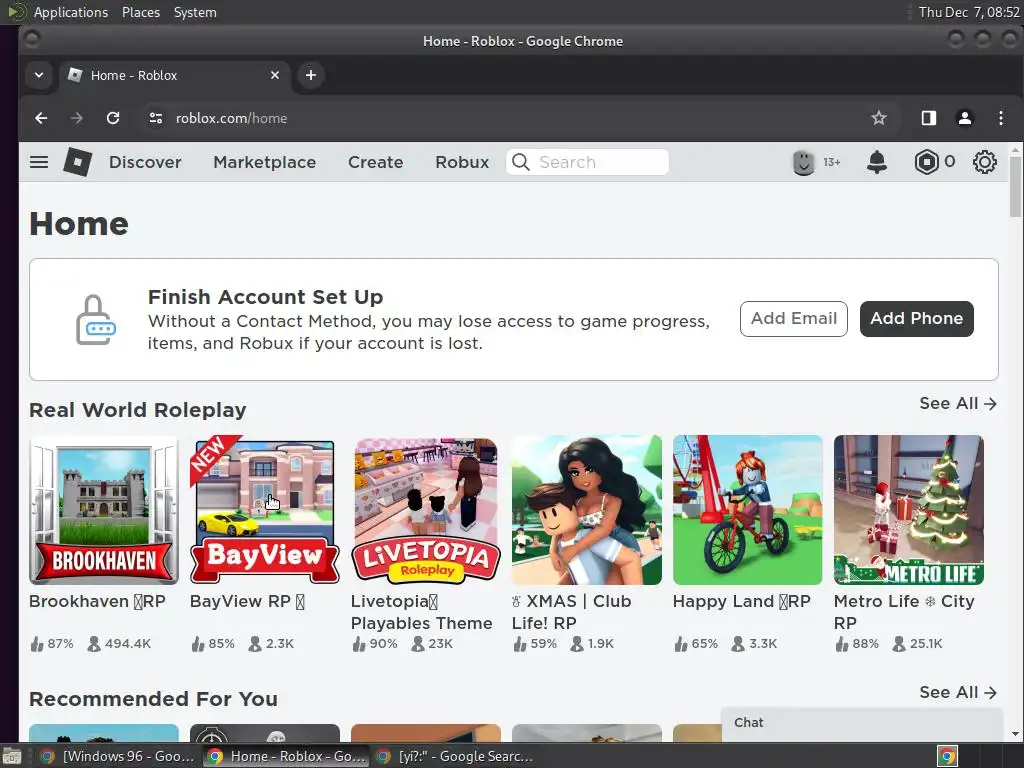Go forward with the browser arrow
This screenshot has height=768, width=1024.
click(x=76, y=118)
